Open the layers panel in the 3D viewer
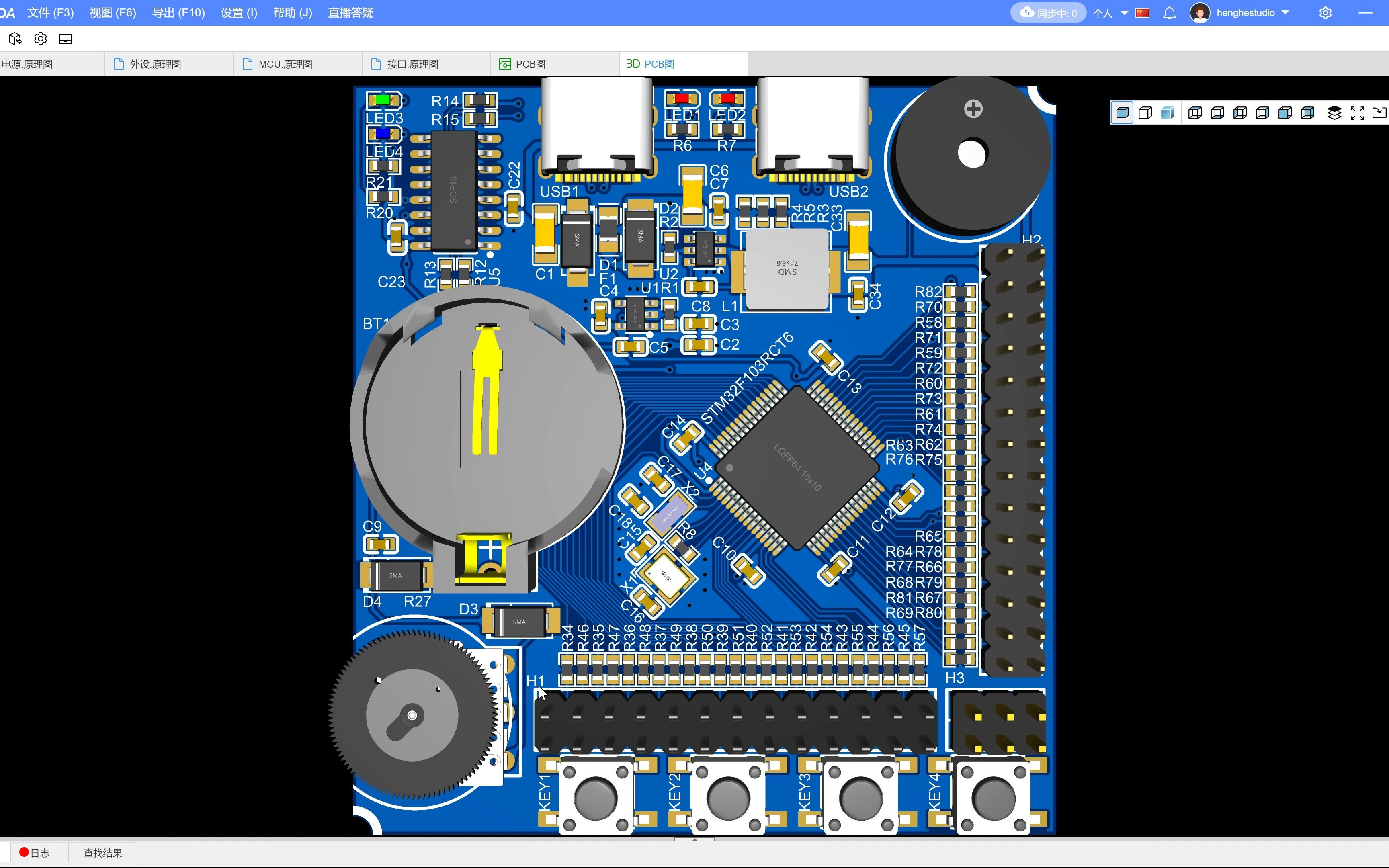Image resolution: width=1389 pixels, height=868 pixels. point(1335,113)
